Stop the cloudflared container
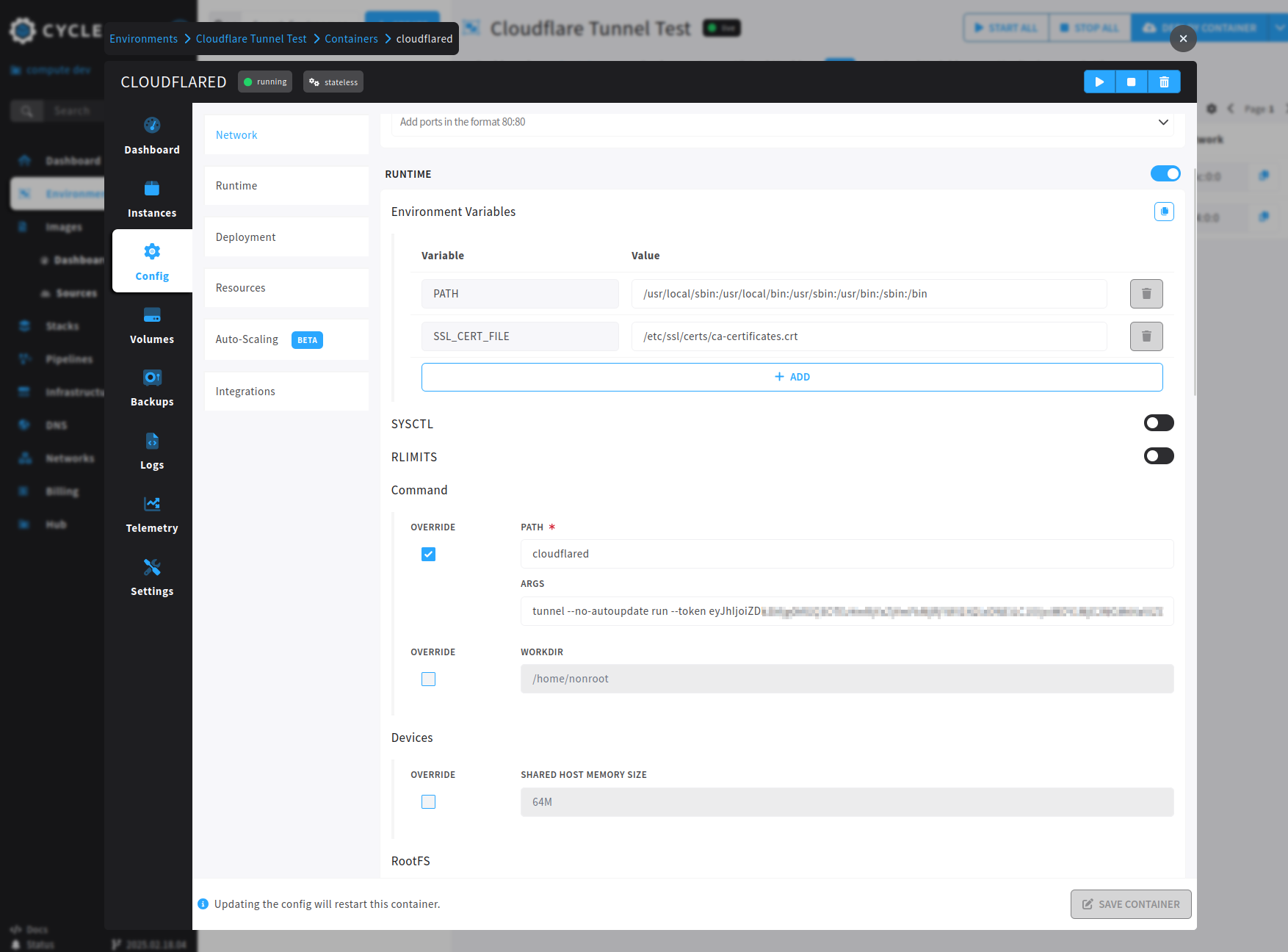This screenshot has width=1288, height=952. pyautogui.click(x=1132, y=82)
